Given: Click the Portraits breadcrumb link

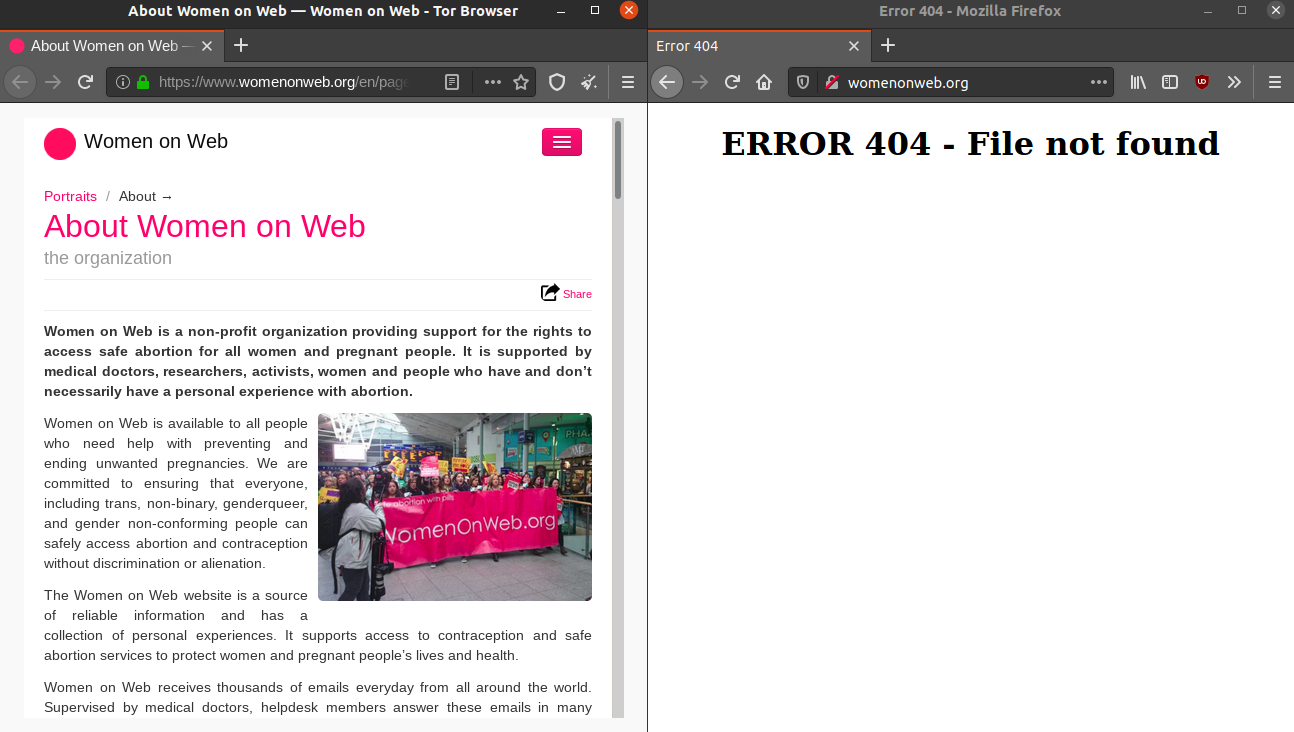Looking at the screenshot, I should 70,196.
